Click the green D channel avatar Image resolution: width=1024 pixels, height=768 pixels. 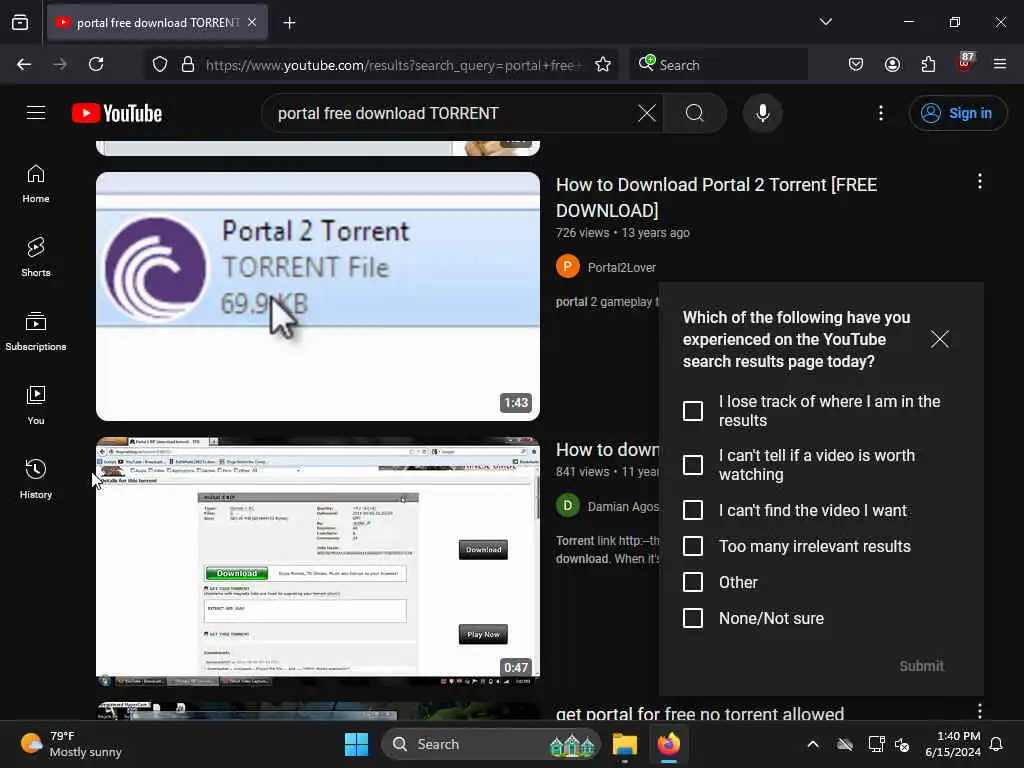pyautogui.click(x=568, y=505)
